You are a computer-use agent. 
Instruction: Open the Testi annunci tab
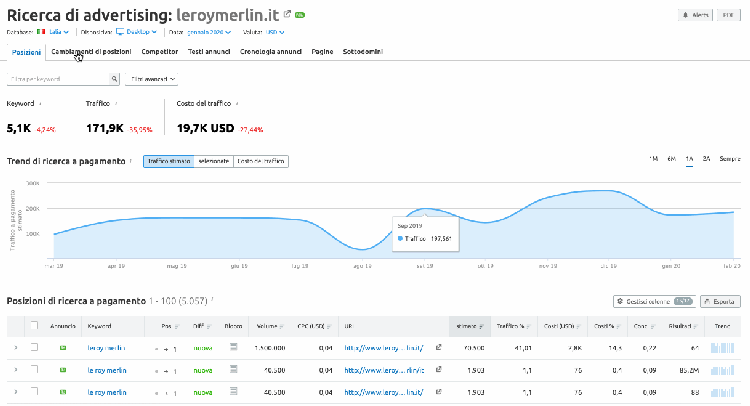click(x=209, y=52)
